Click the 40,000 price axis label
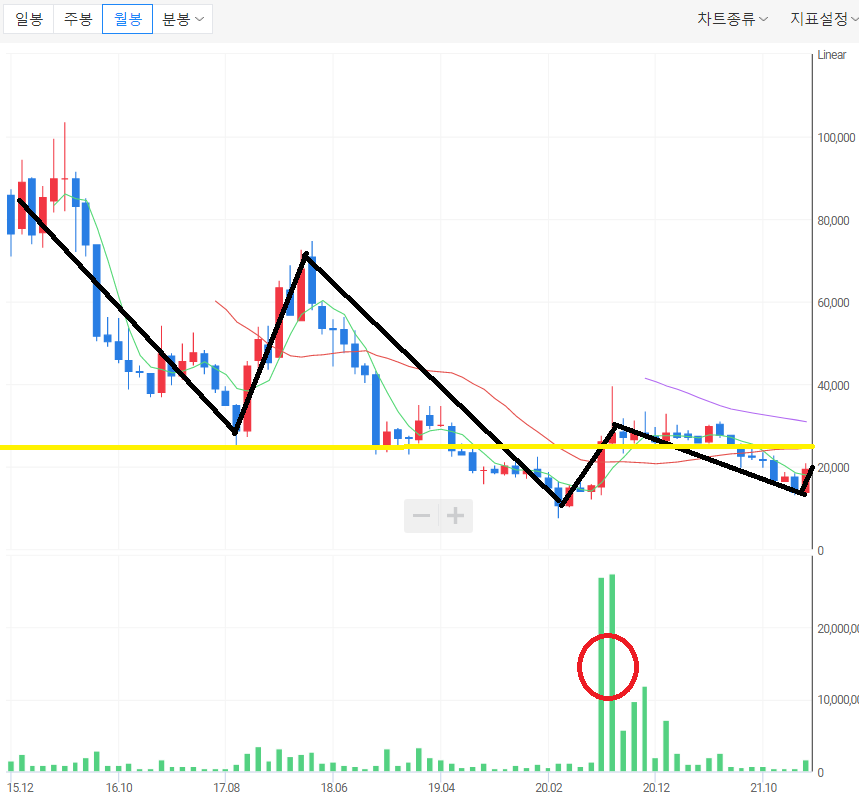This screenshot has height=802, width=859. [x=833, y=386]
